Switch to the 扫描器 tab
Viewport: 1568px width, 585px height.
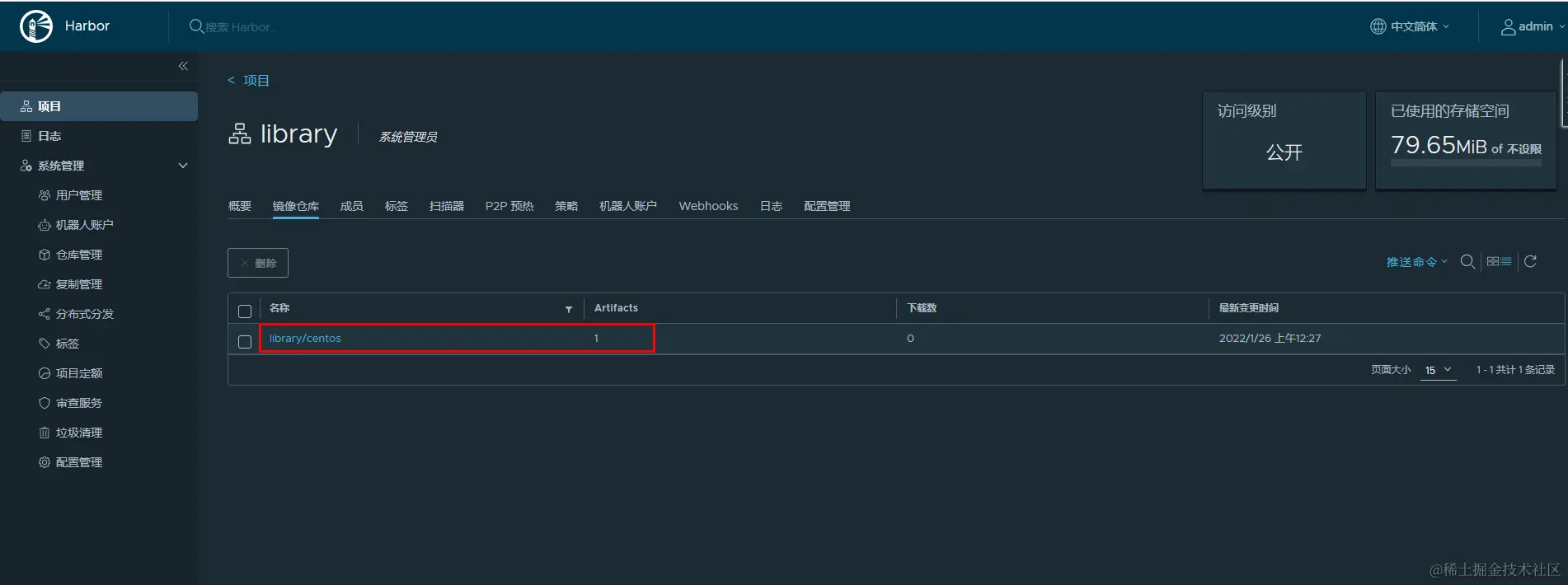coord(447,206)
